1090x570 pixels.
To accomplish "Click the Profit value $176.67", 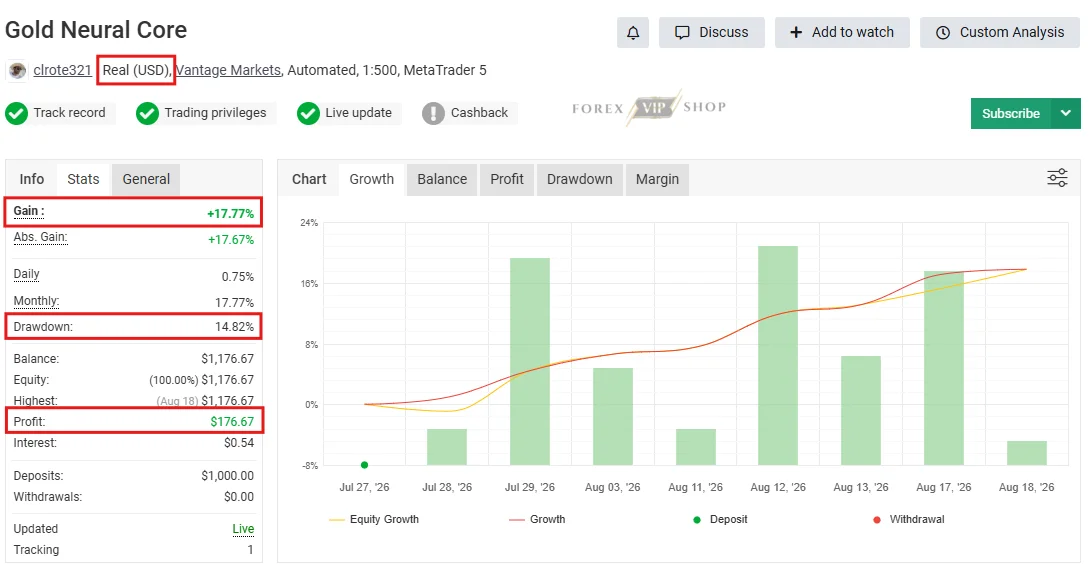I will tap(232, 422).
